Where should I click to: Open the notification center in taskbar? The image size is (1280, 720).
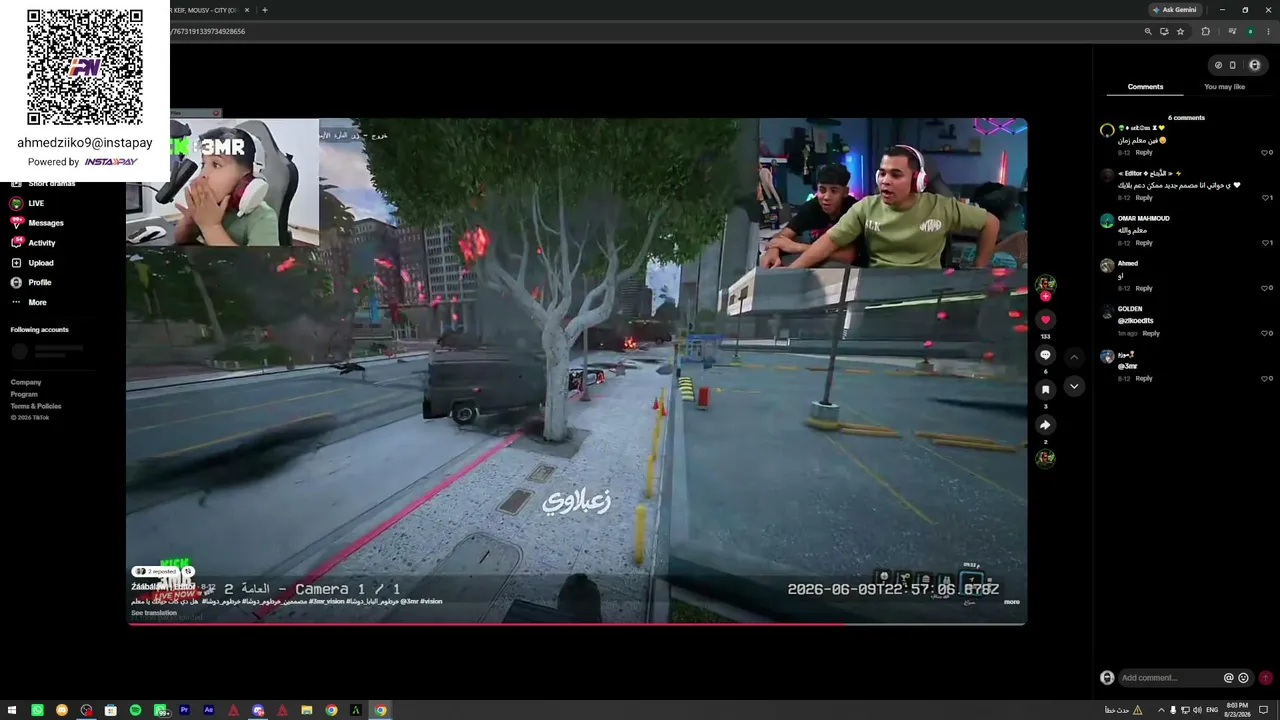click(1264, 710)
